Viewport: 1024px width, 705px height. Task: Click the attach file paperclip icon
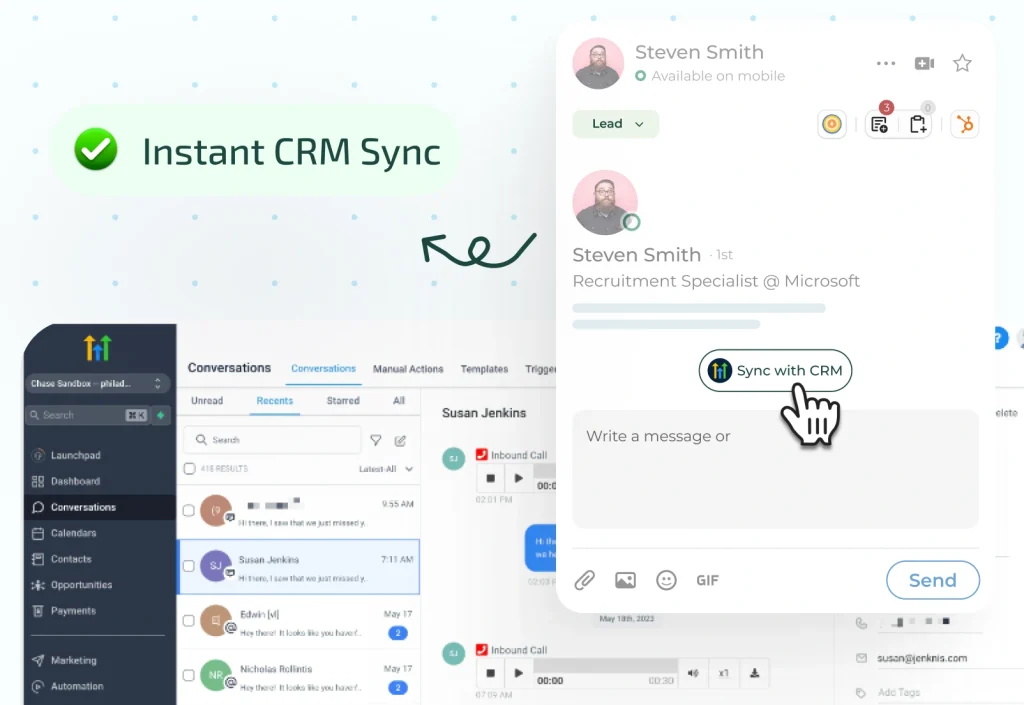584,580
